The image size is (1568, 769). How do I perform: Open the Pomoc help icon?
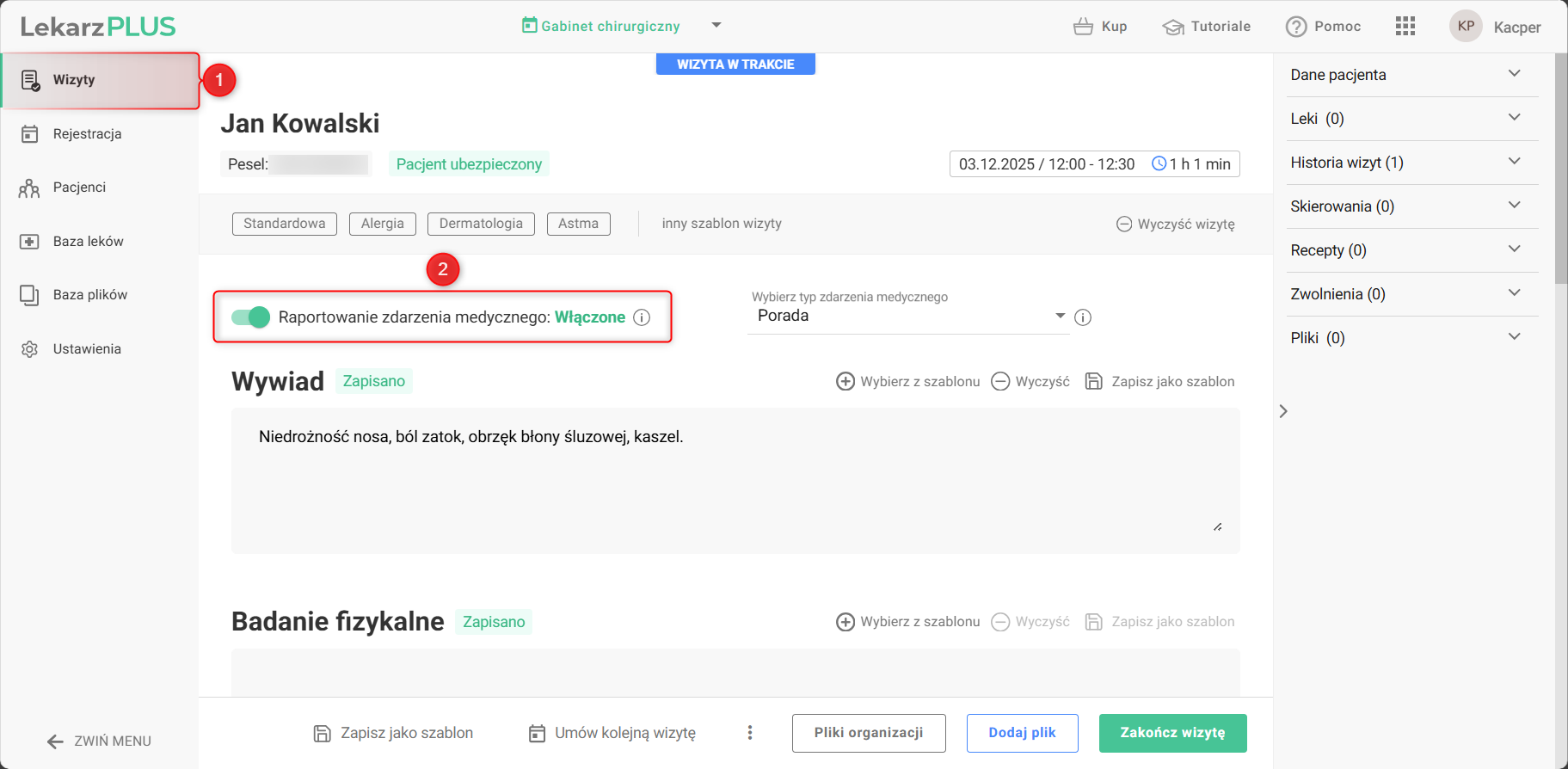pyautogui.click(x=1296, y=27)
